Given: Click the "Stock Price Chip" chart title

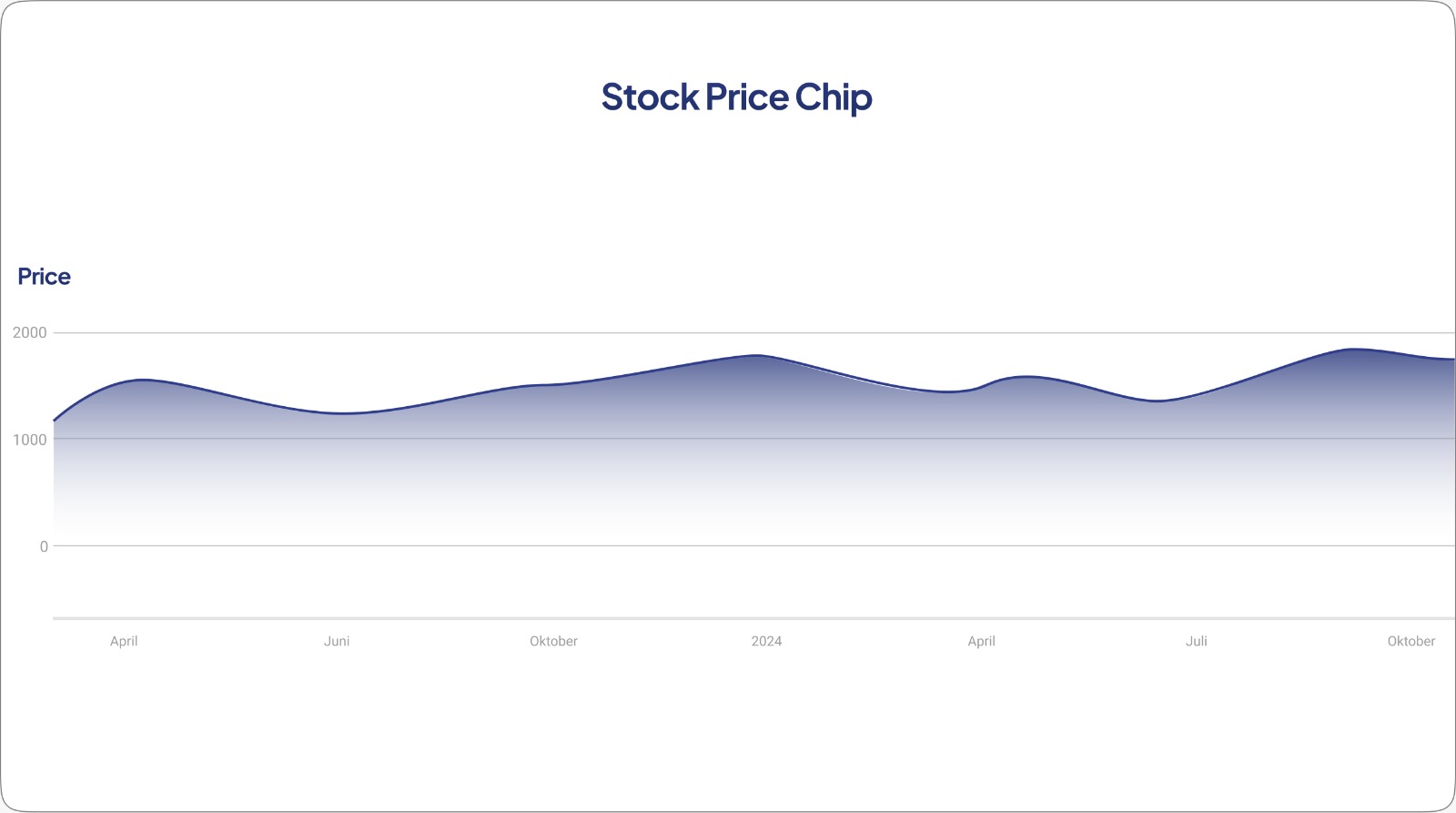Looking at the screenshot, I should [736, 97].
